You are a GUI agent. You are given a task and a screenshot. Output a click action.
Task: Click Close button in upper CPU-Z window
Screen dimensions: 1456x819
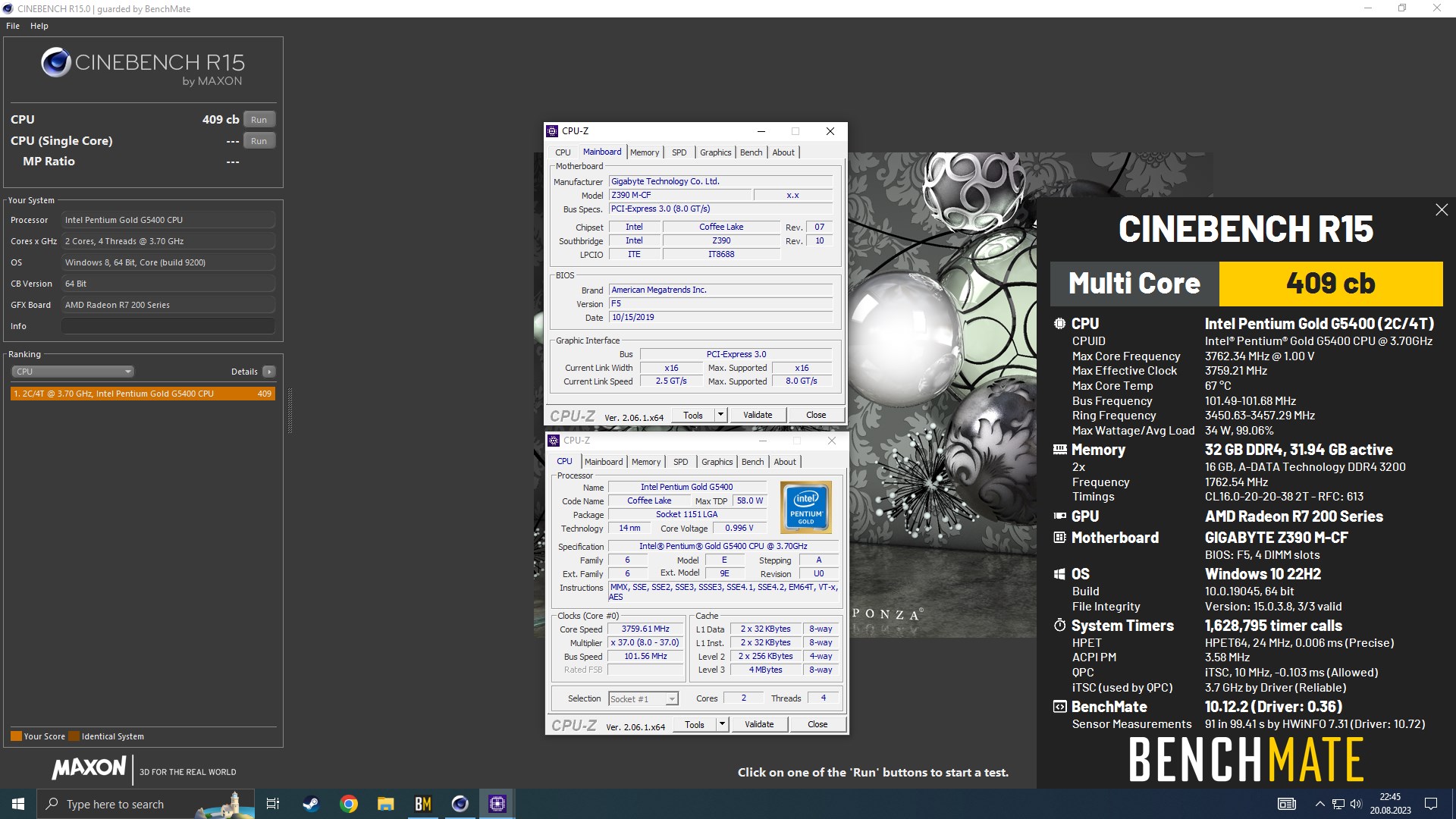(816, 416)
